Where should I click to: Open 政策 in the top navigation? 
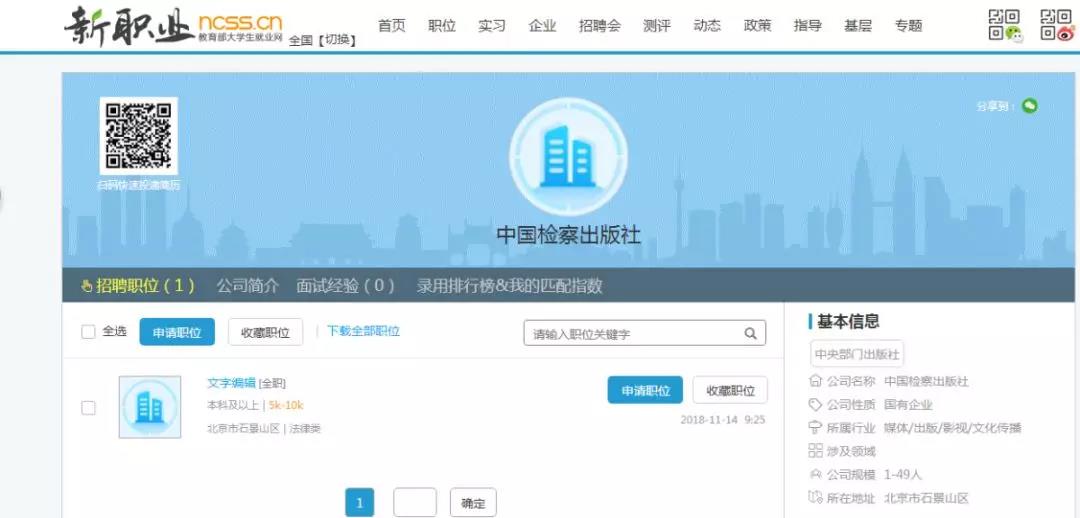point(757,26)
